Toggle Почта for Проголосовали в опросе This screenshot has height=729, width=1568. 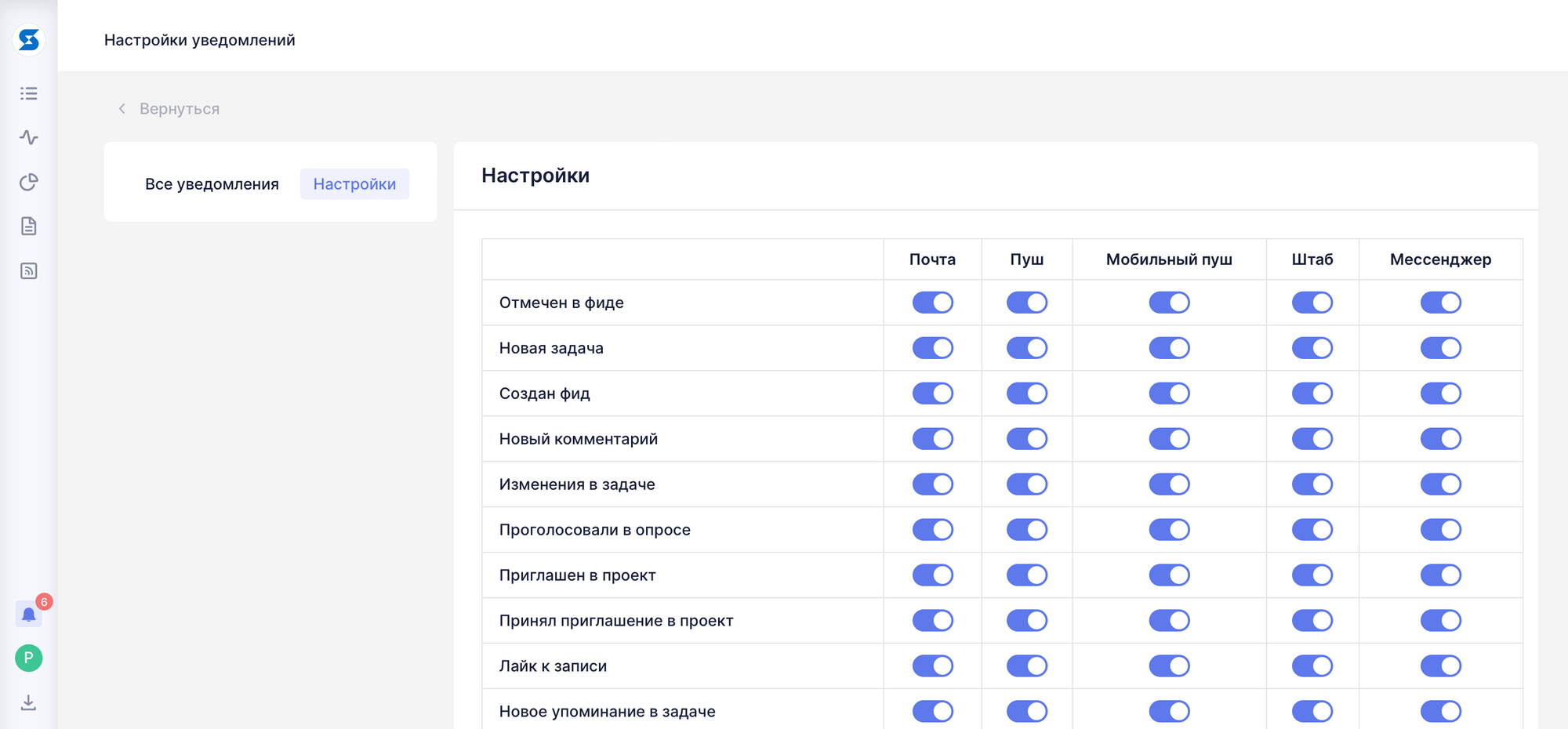click(933, 530)
